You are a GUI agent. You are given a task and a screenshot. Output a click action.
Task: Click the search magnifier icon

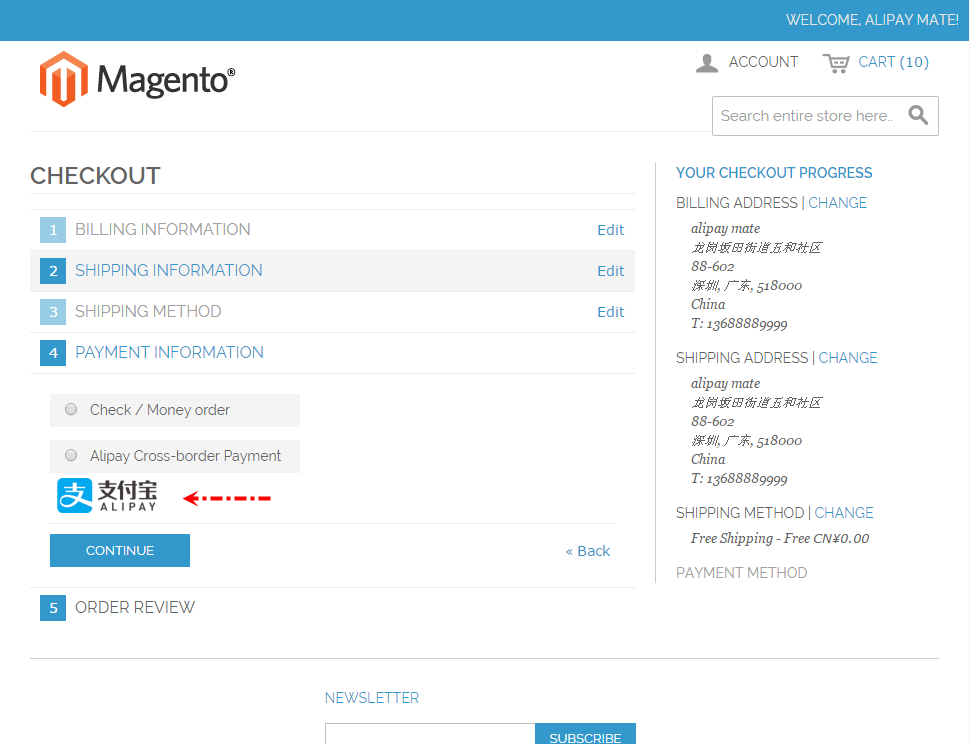(918, 115)
